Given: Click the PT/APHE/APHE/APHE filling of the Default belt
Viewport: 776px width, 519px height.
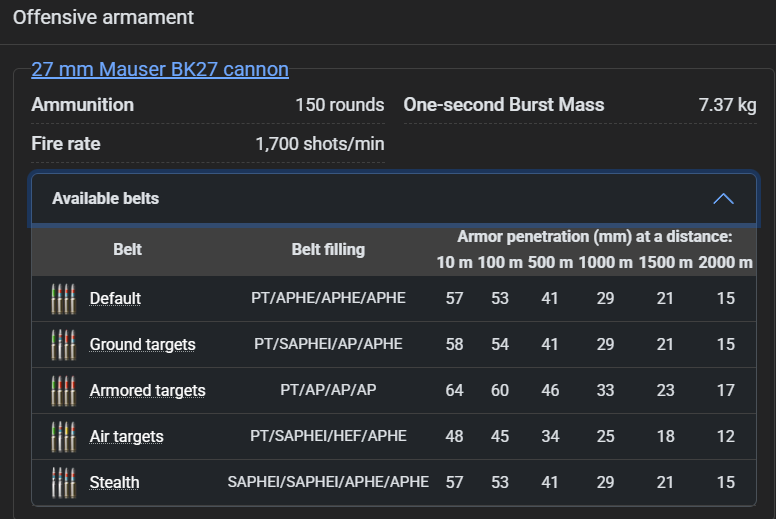Looking at the screenshot, I should (328, 298).
